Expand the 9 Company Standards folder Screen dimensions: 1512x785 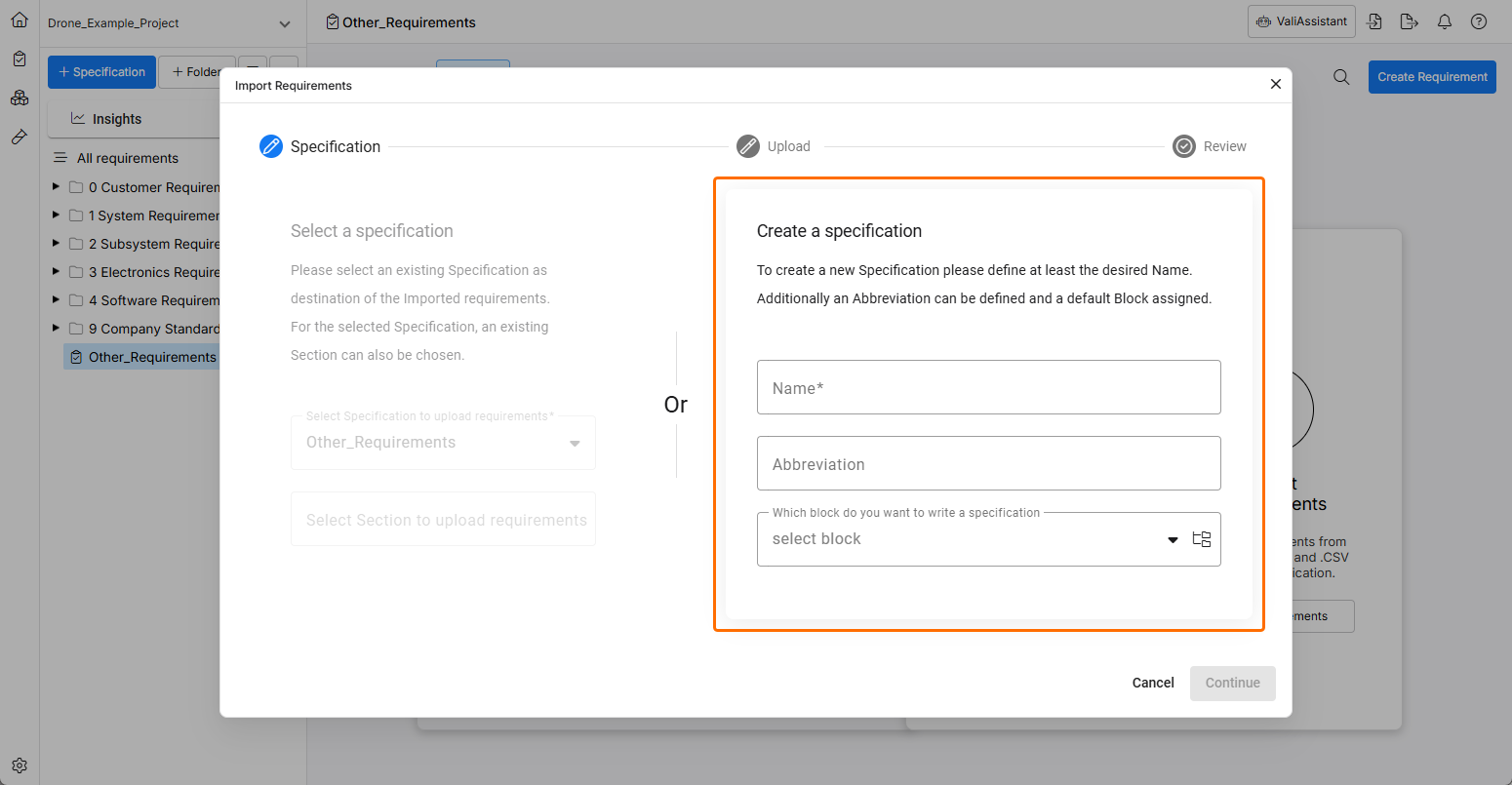pyautogui.click(x=56, y=328)
